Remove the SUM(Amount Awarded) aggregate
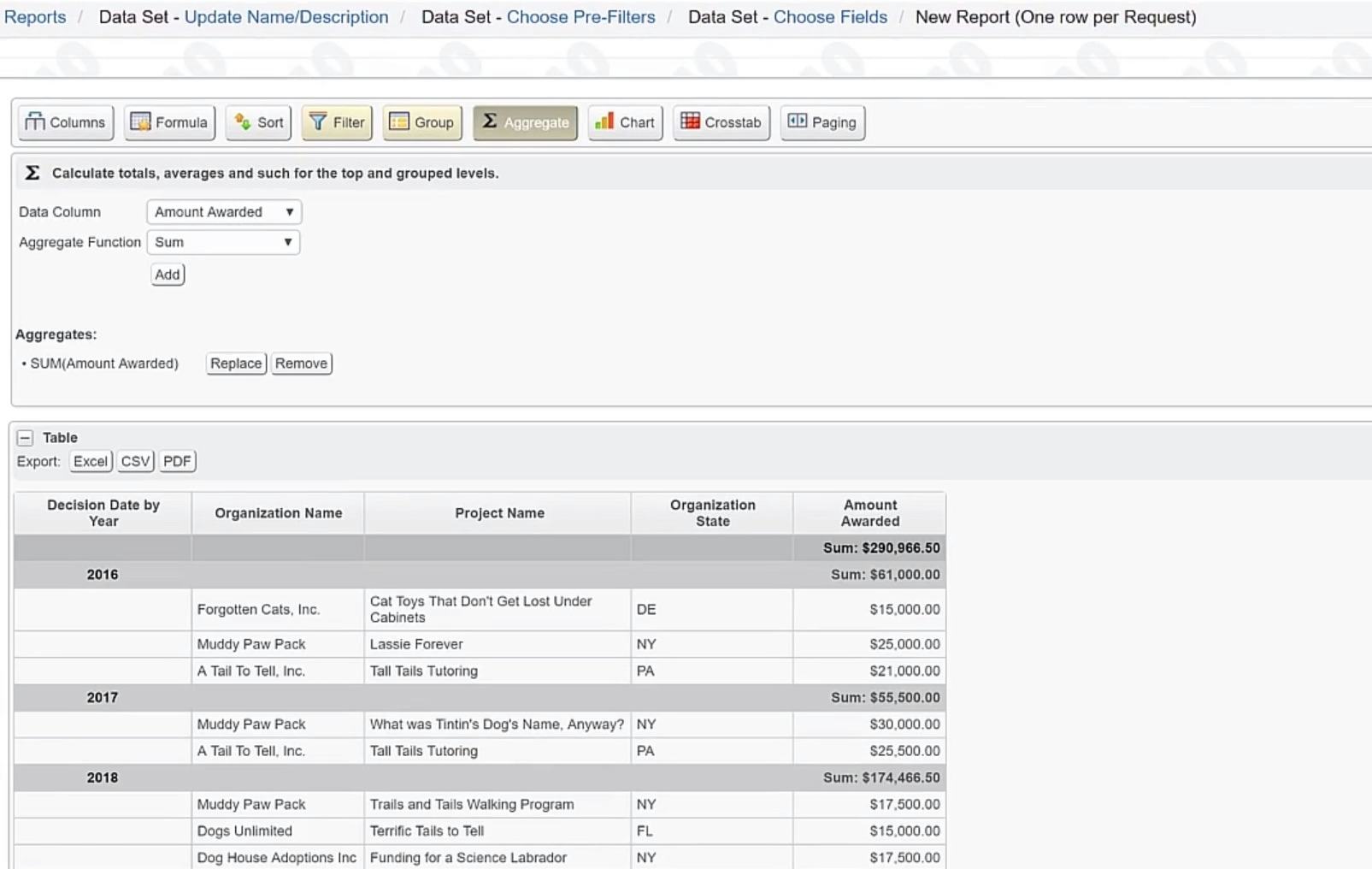Viewport: 1372px width, 869px height. point(301,363)
